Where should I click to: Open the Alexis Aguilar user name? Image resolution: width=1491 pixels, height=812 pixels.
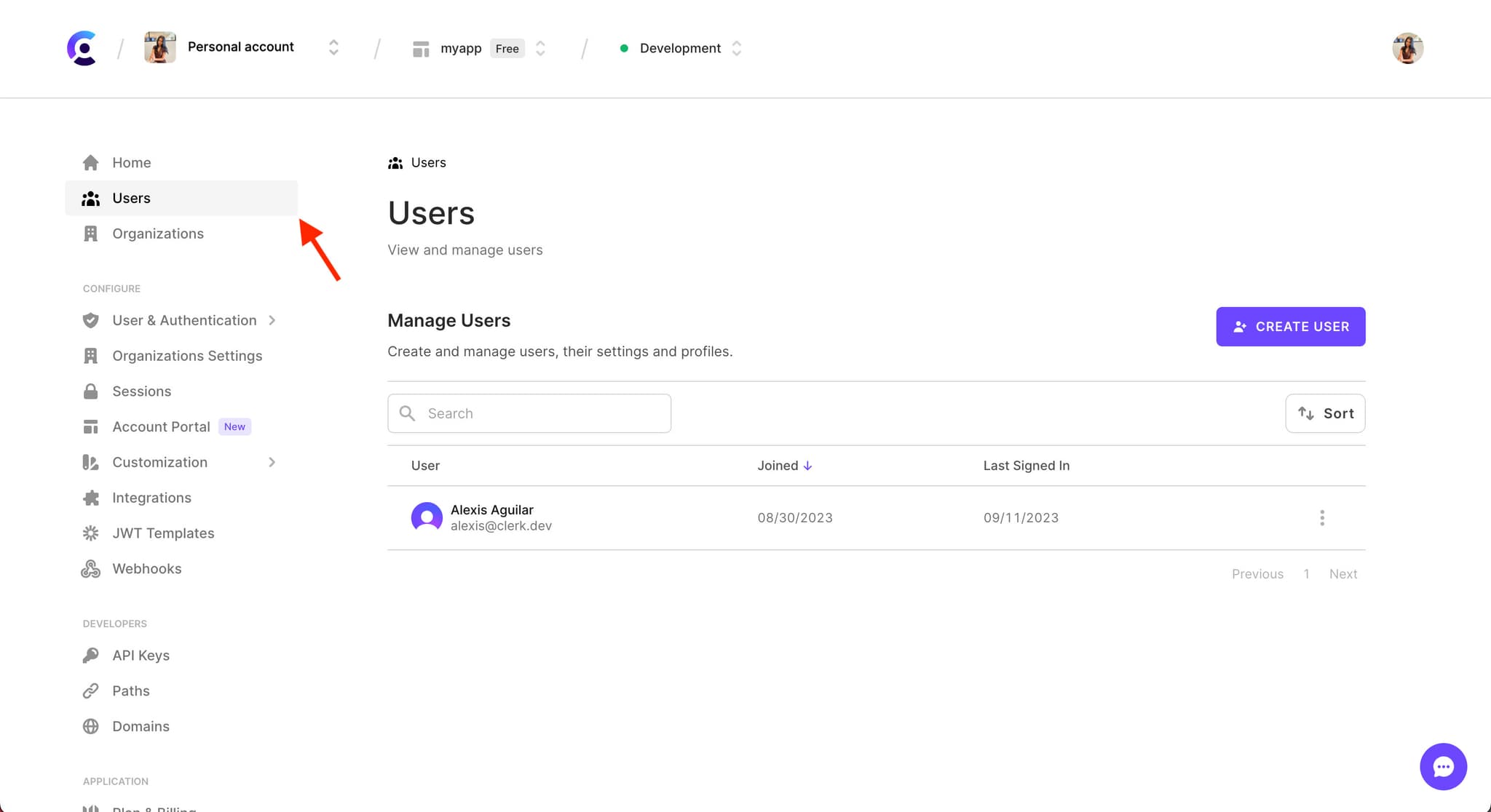[491, 510]
